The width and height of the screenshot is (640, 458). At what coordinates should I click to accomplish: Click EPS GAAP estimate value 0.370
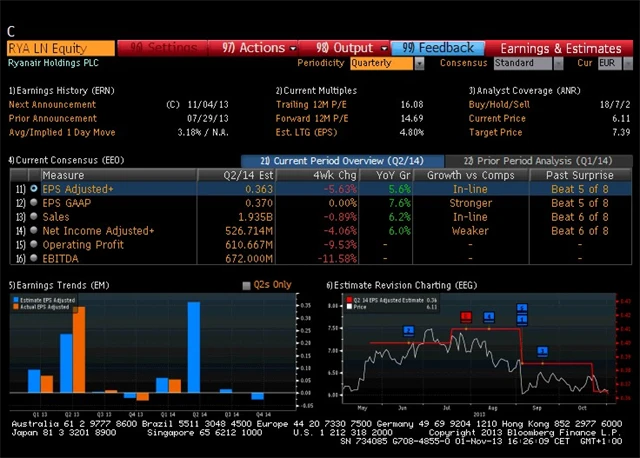tap(259, 203)
